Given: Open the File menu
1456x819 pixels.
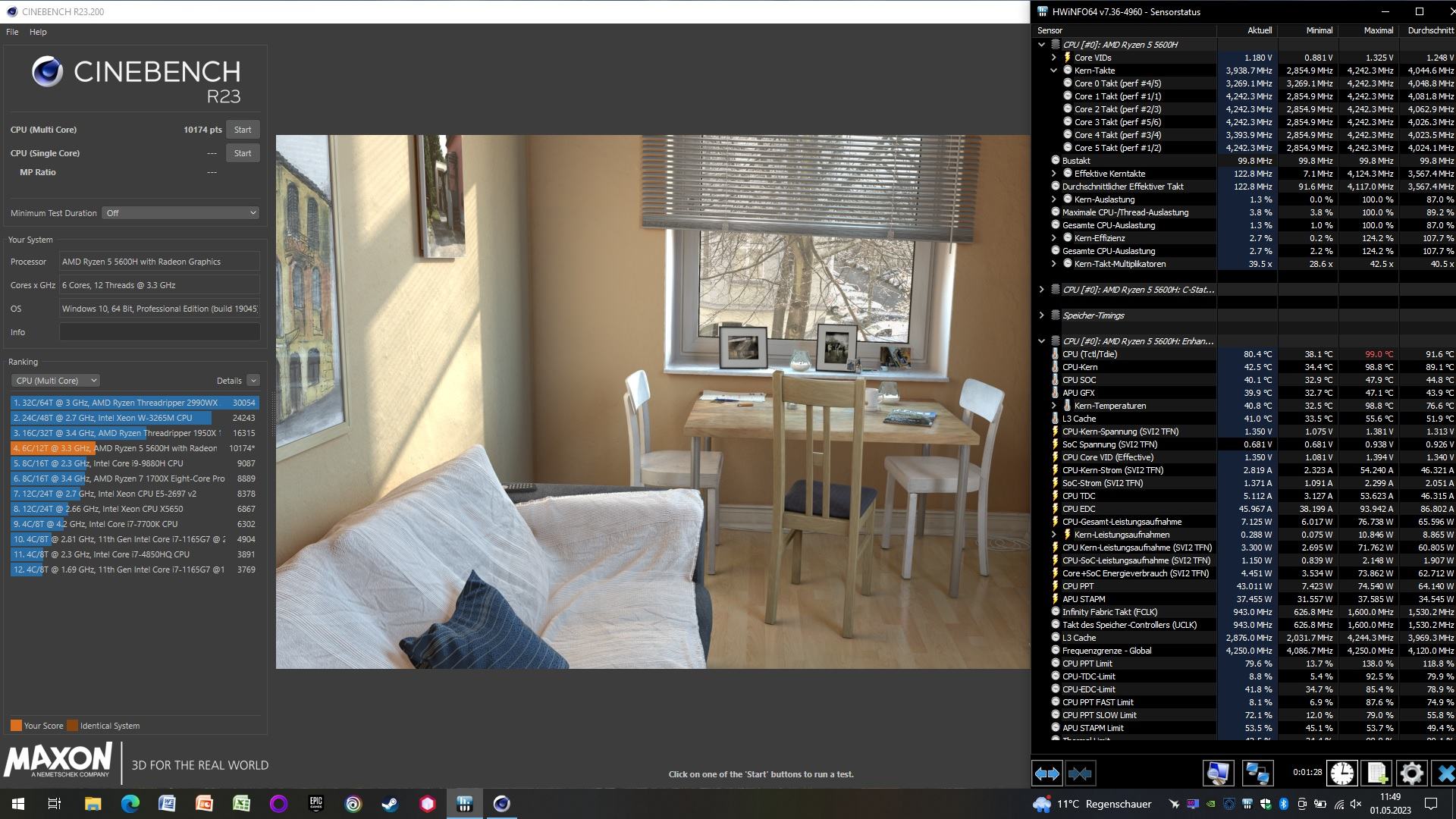Looking at the screenshot, I should point(12,32).
